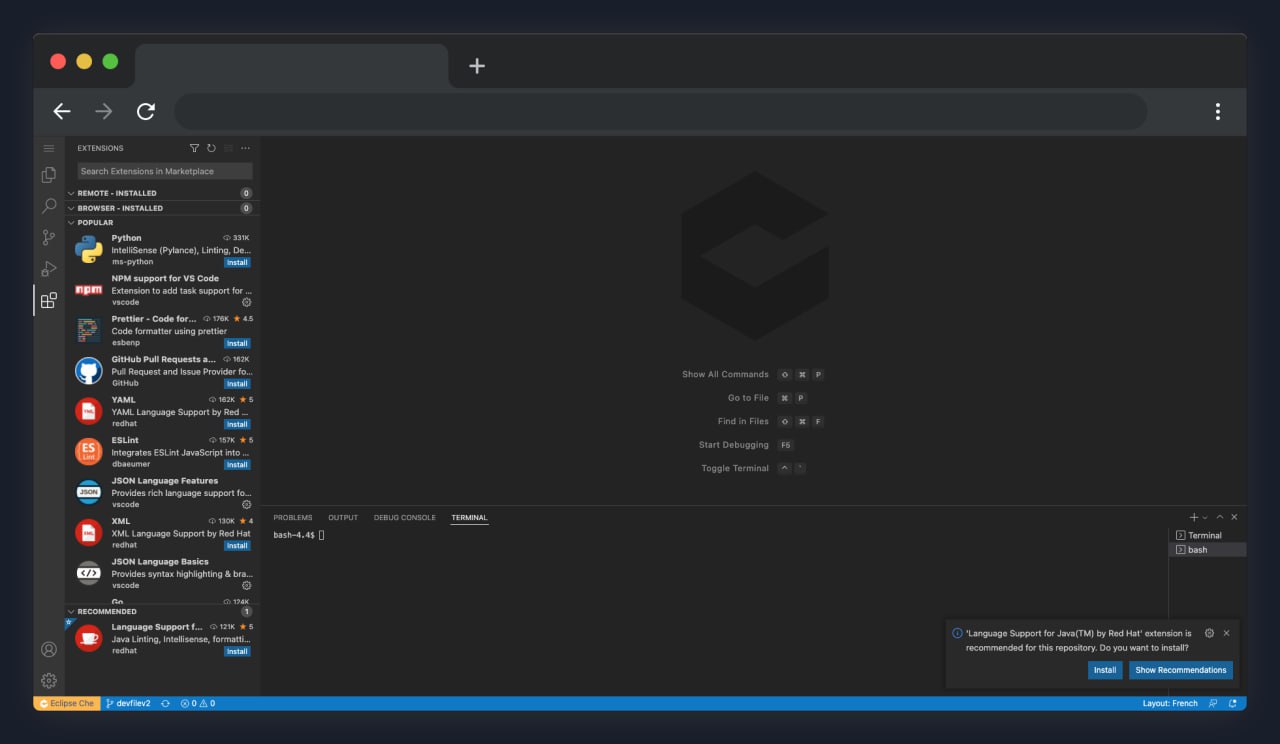Open the NPM support for VS Code entry
Viewport: 1280px width, 744px height.
click(163, 290)
